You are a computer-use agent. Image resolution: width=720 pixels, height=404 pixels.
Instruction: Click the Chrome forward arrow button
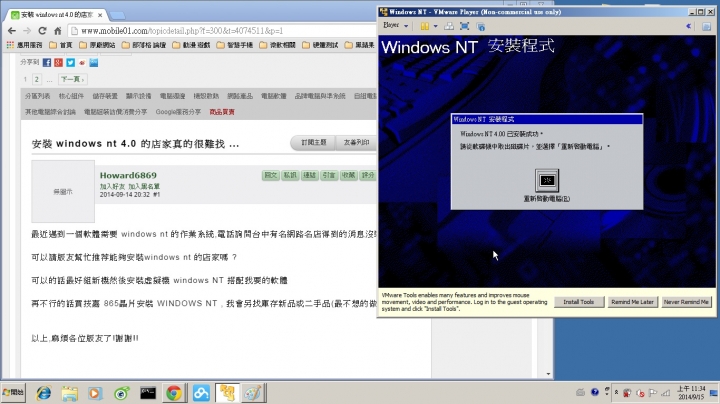pyautogui.click(x=27, y=31)
